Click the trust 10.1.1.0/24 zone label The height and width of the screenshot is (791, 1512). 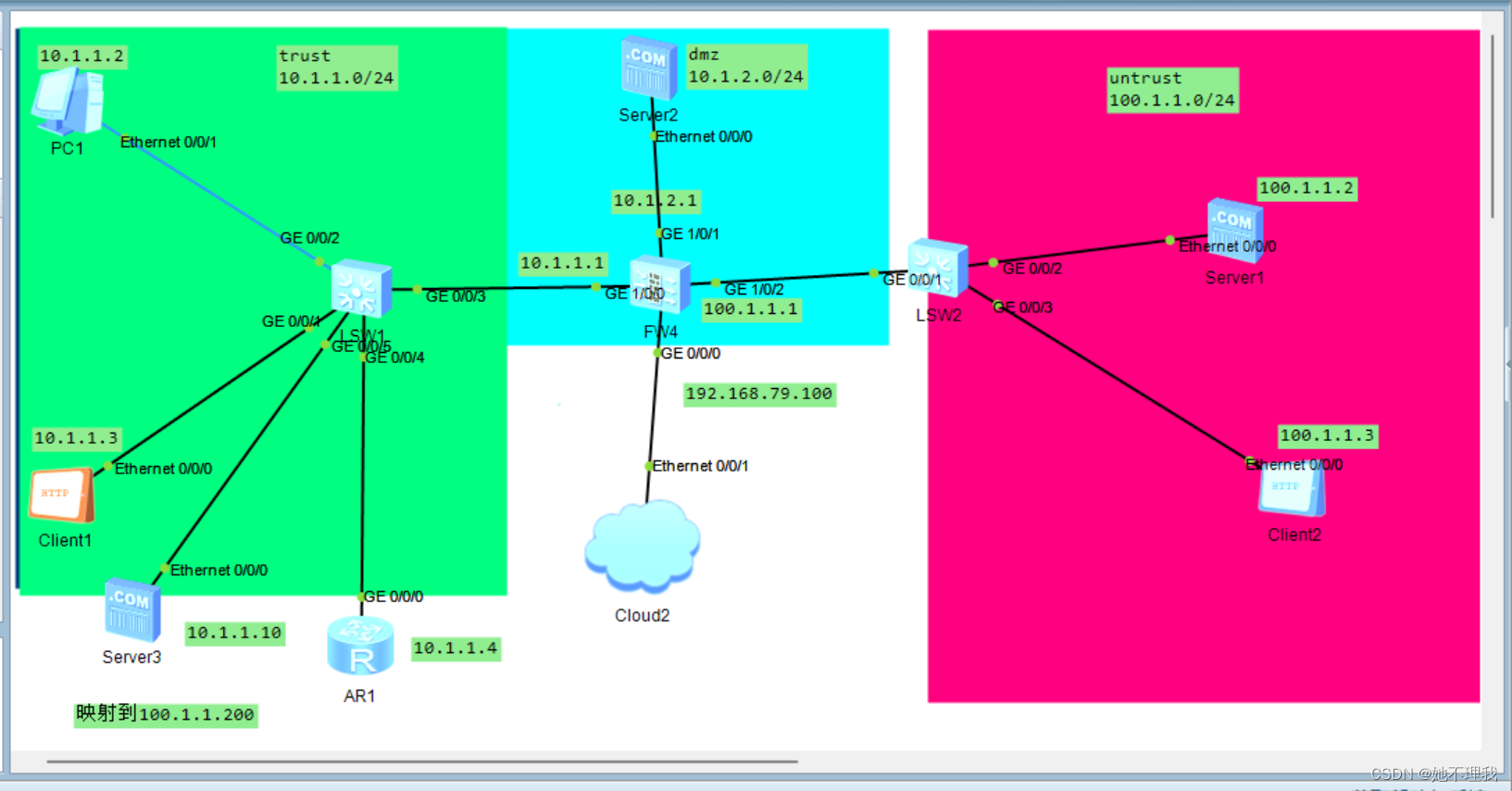click(x=337, y=68)
